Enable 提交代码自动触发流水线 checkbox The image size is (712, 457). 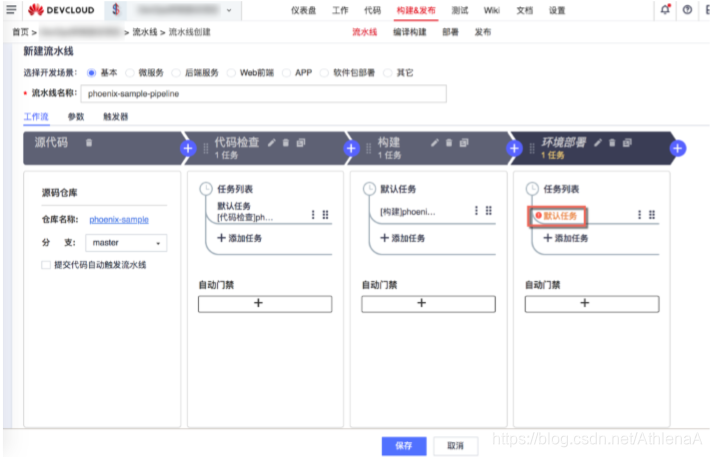[x=46, y=265]
